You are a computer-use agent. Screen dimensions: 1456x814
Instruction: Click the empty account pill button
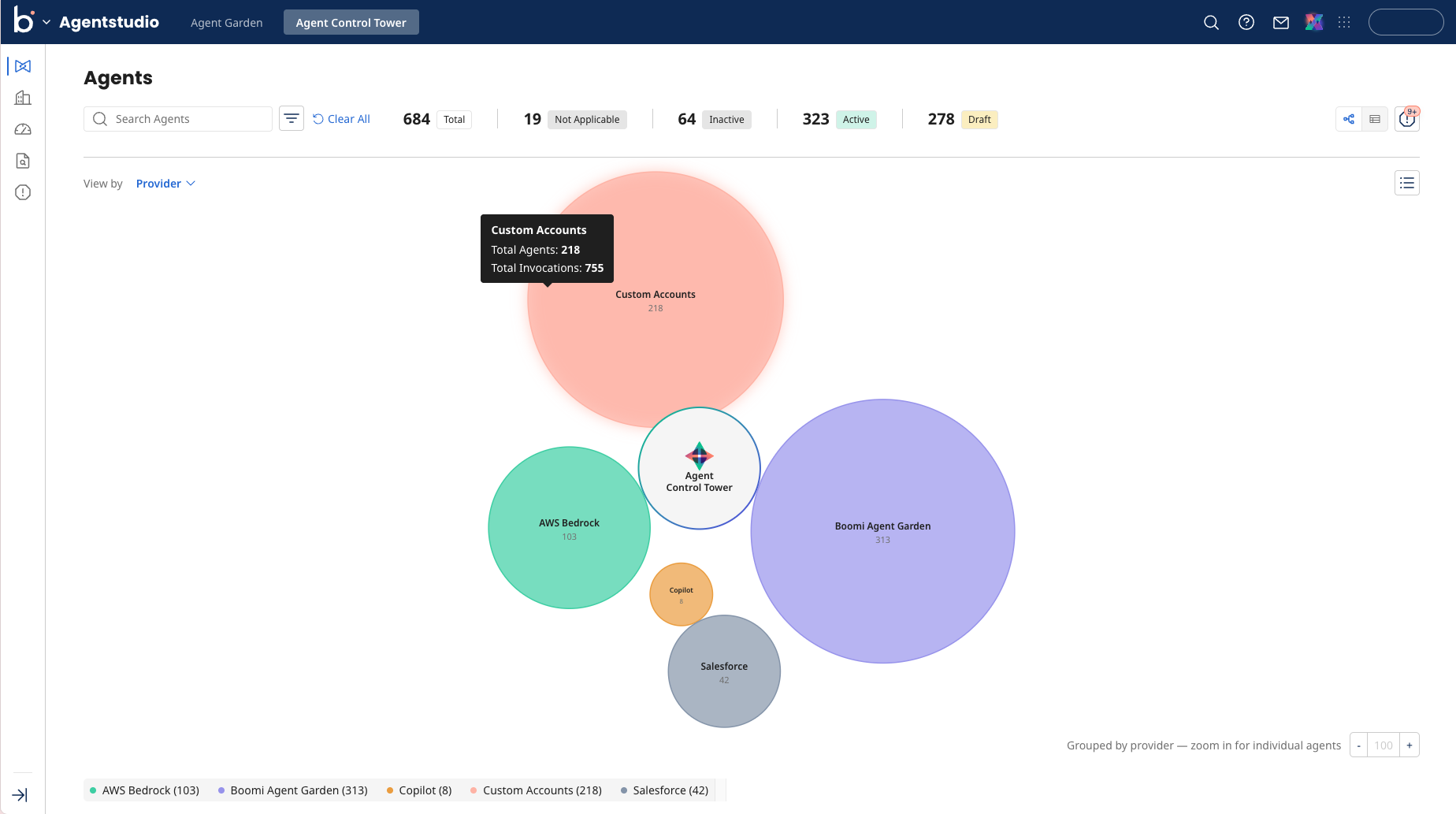click(x=1406, y=22)
